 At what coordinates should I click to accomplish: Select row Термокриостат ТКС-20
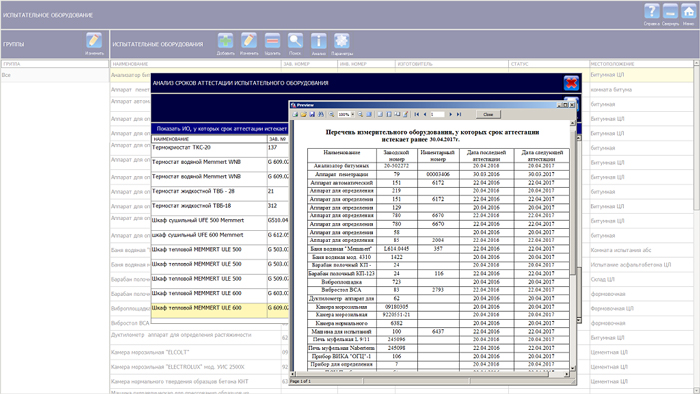click(x=220, y=150)
